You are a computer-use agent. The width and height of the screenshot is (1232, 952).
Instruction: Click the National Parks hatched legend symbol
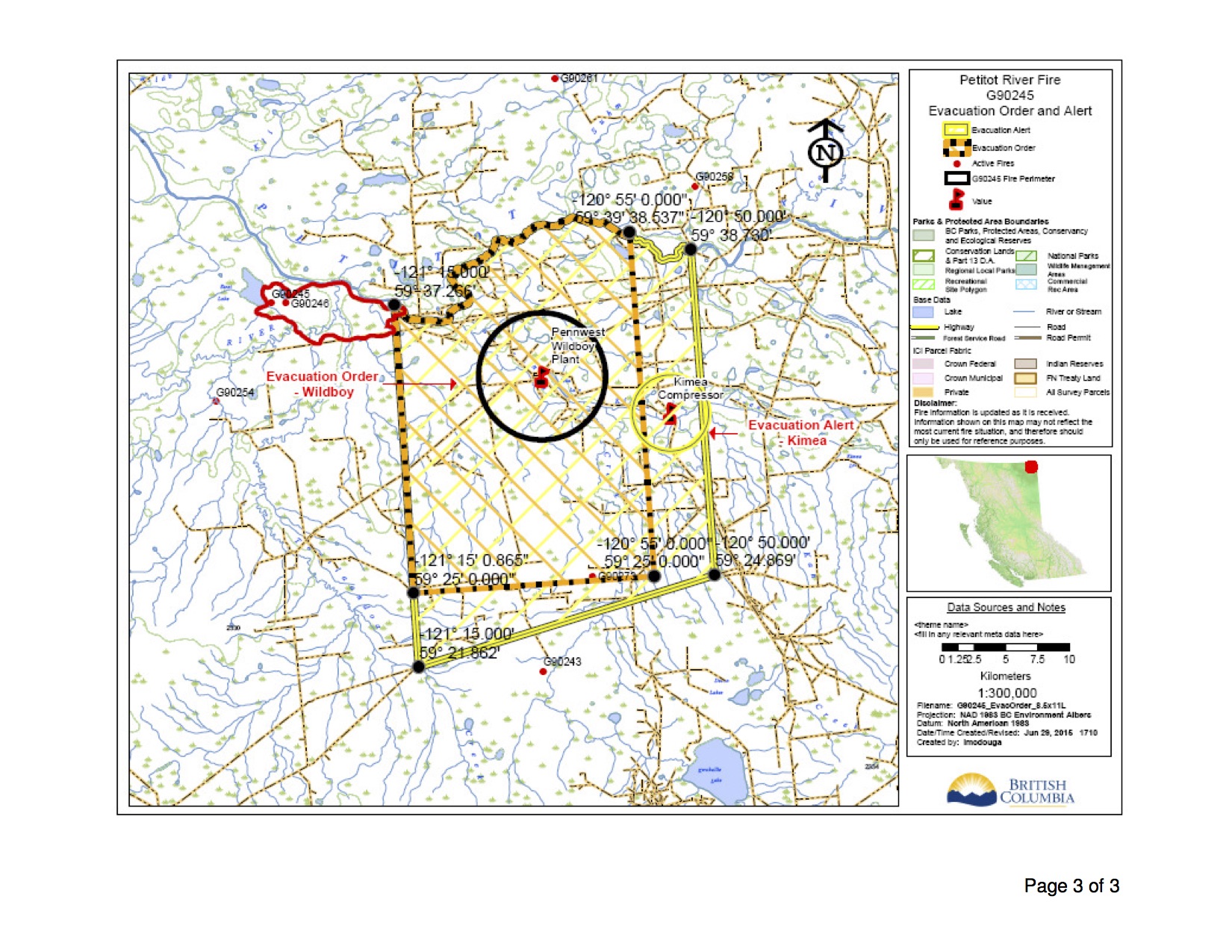pos(1026,256)
